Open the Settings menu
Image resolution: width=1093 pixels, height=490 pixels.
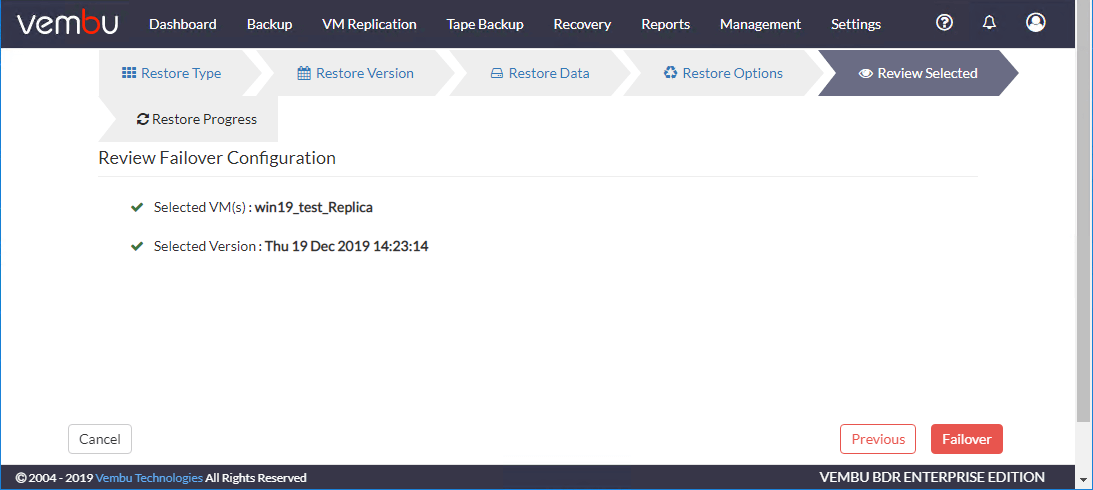point(856,24)
